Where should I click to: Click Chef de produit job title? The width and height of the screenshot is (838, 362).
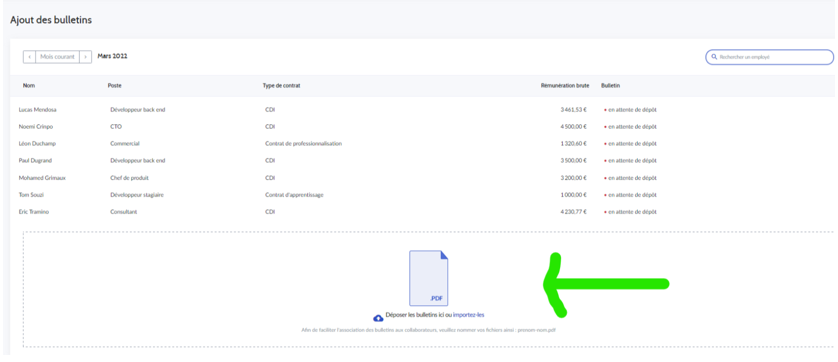(x=129, y=178)
